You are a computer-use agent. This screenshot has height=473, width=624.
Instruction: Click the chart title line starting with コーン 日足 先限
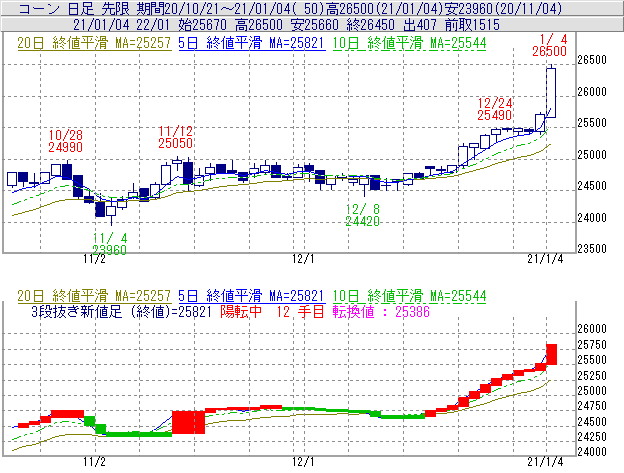point(290,8)
